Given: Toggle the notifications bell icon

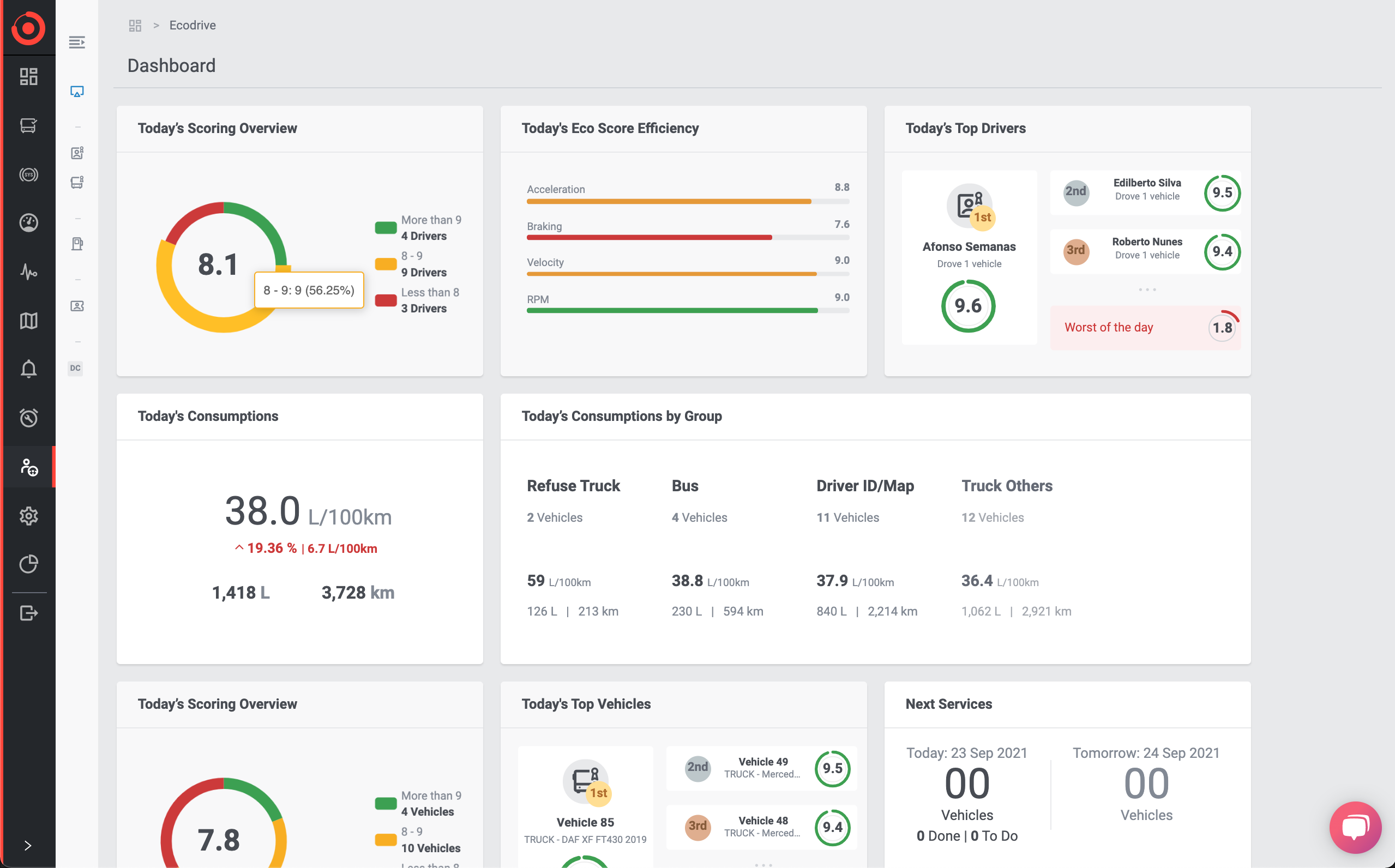Looking at the screenshot, I should pyautogui.click(x=29, y=369).
